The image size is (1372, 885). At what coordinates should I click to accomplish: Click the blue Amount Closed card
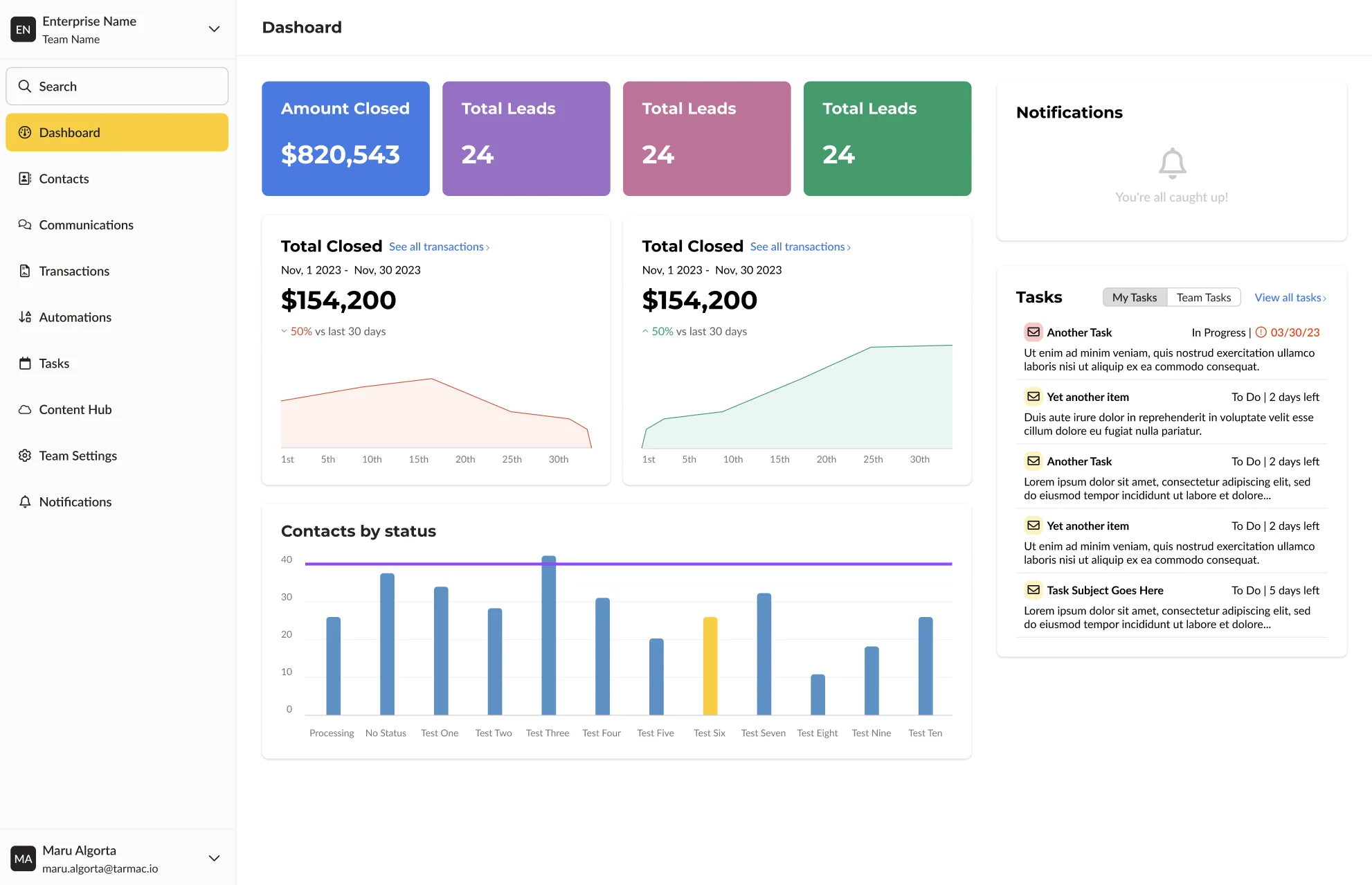click(x=345, y=138)
